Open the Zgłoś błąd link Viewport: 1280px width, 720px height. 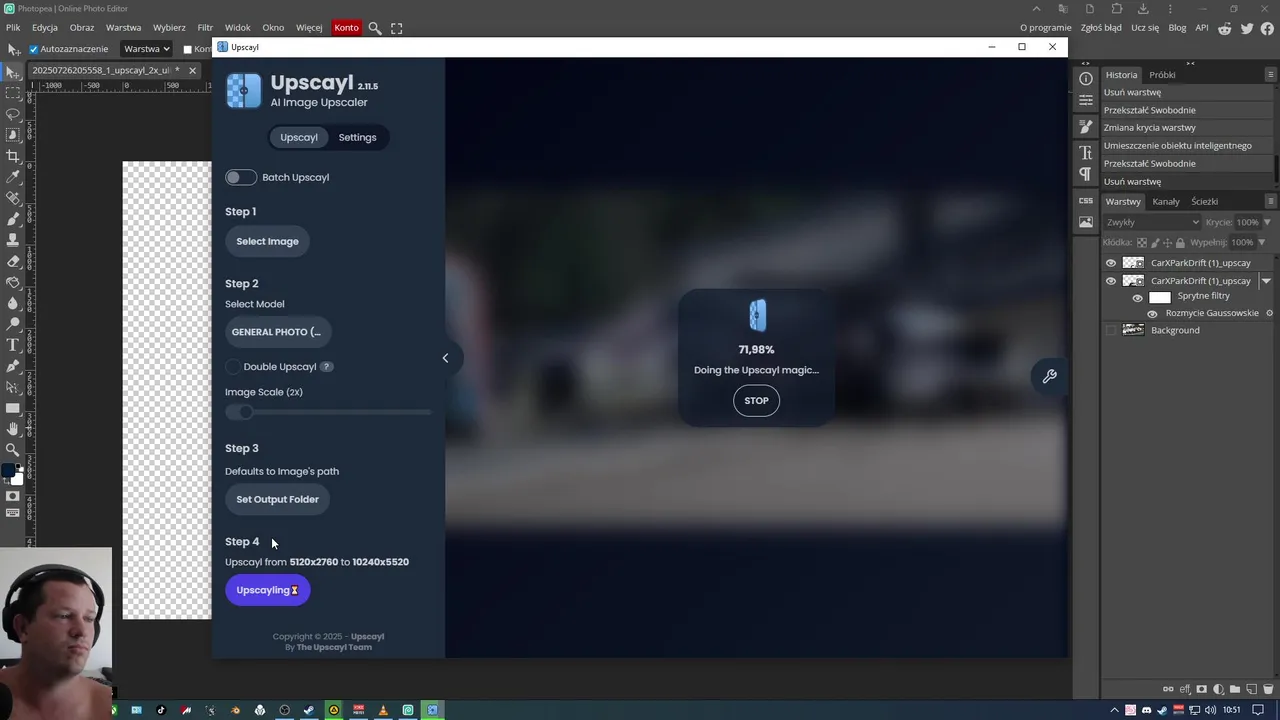pyautogui.click(x=1101, y=28)
